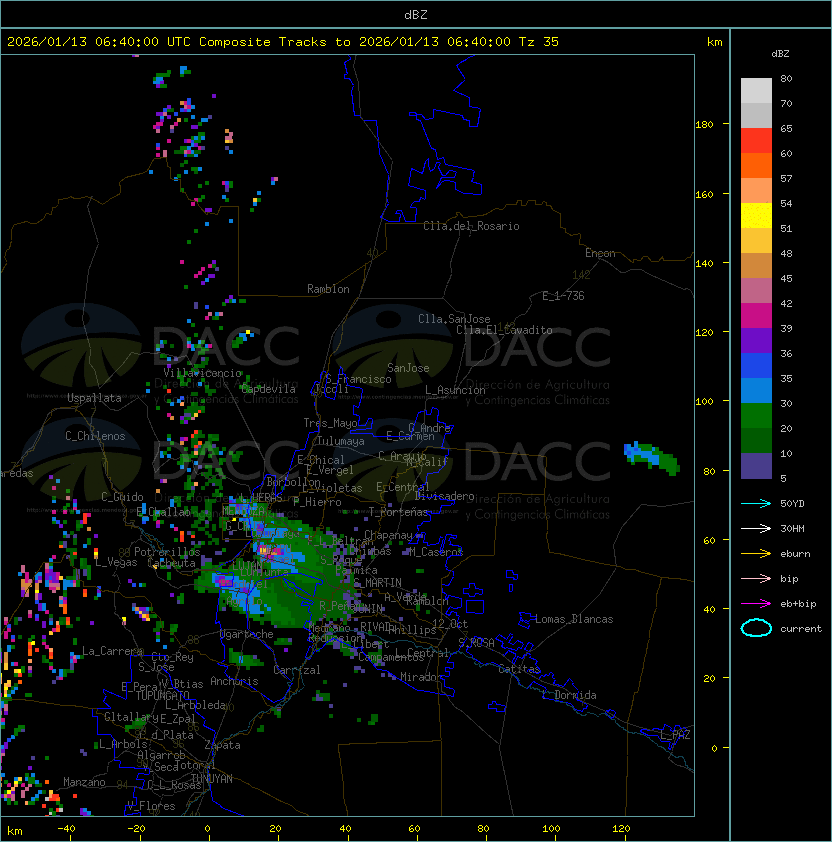The height and width of the screenshot is (842, 832).
Task: Click the 'Clla.El_Cavadito' map label
Action: coord(504,330)
